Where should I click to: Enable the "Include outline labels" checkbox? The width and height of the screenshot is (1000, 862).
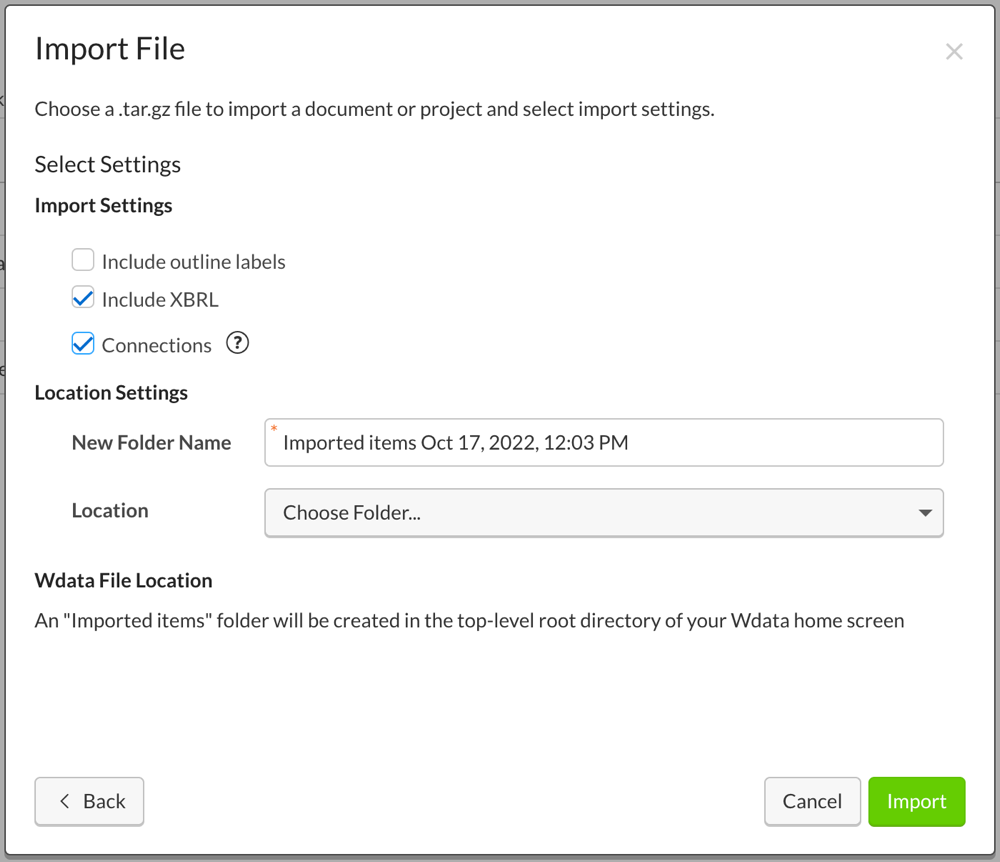click(x=83, y=259)
